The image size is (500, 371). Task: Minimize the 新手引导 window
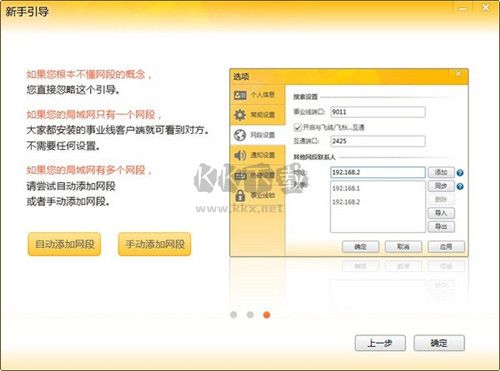pos(463,8)
